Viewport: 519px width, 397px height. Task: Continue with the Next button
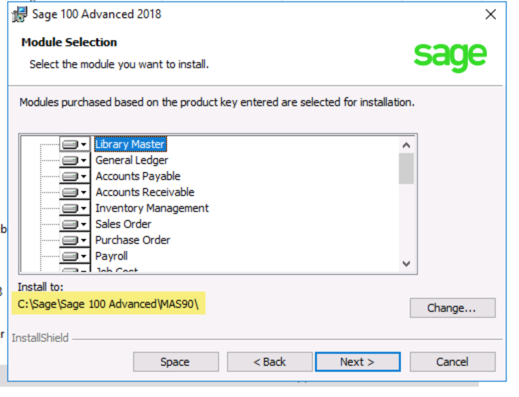pos(358,362)
